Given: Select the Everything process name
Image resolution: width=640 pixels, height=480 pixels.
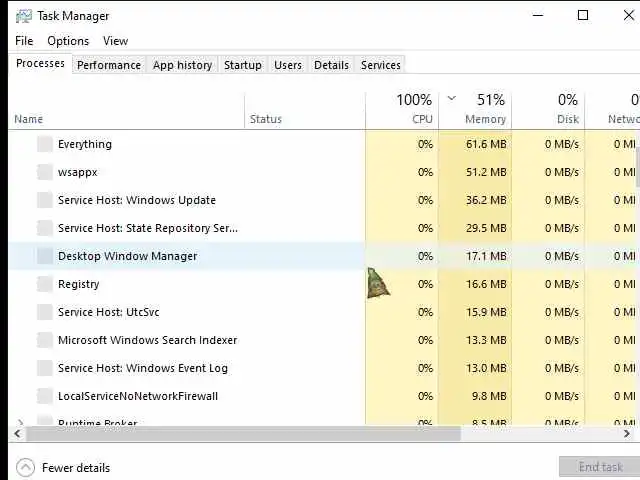Looking at the screenshot, I should (x=85, y=144).
